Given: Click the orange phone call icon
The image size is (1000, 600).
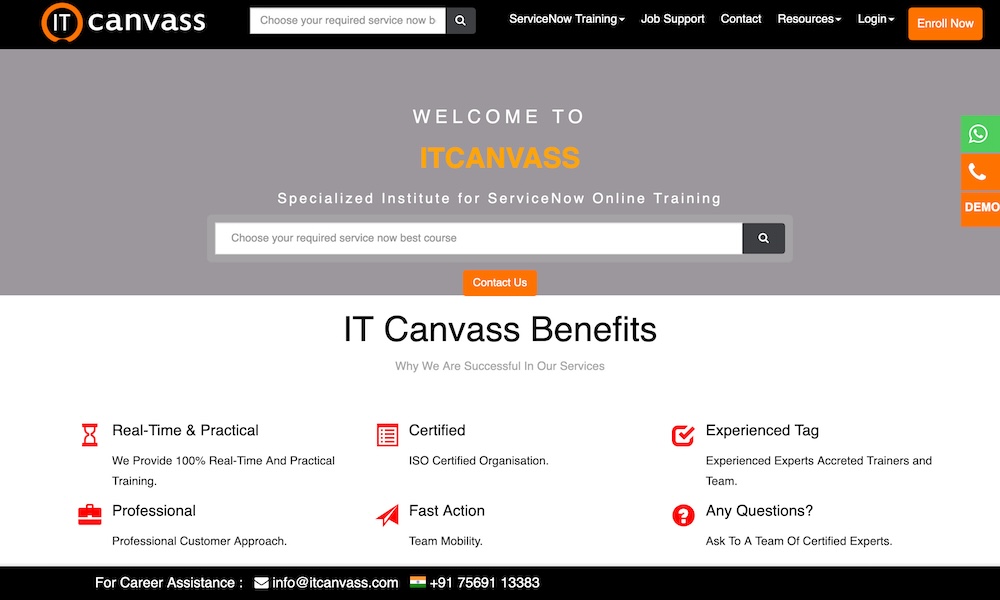Looking at the screenshot, I should 979,172.
